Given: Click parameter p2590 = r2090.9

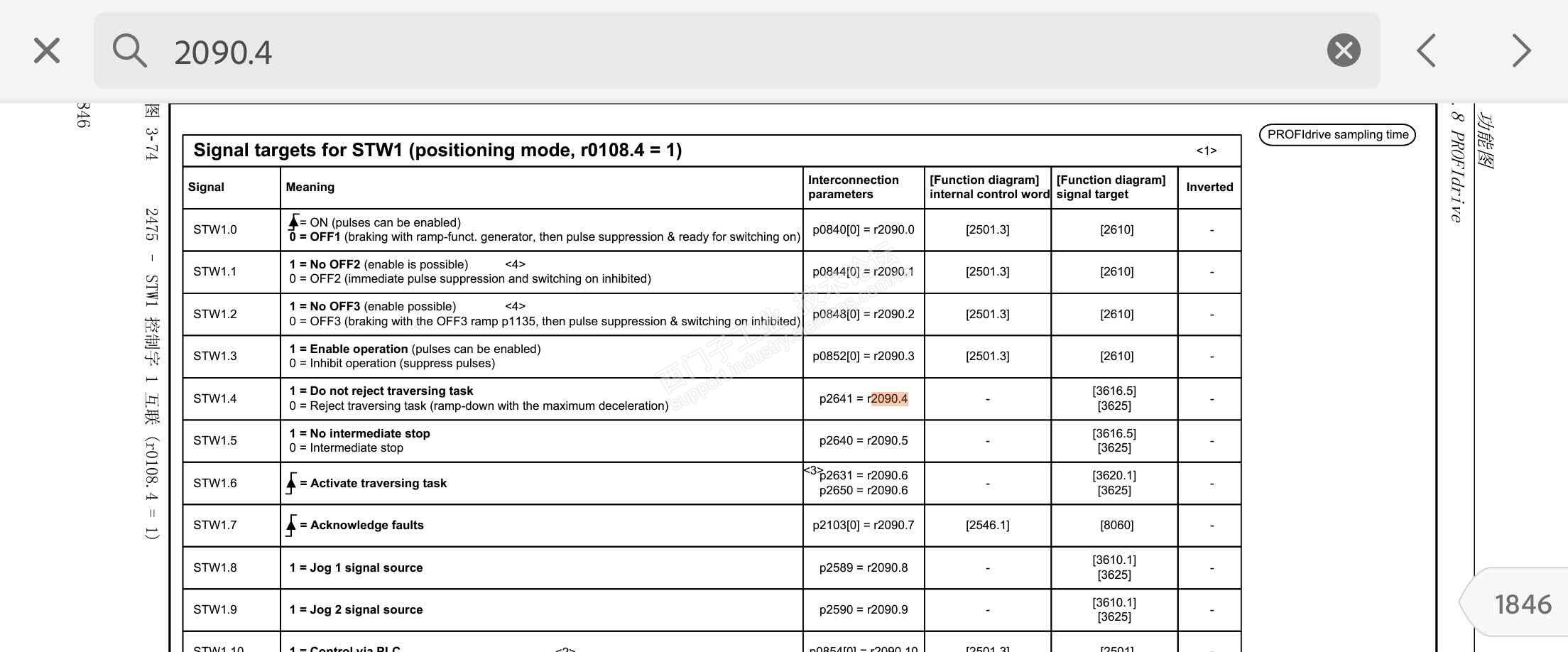Looking at the screenshot, I should (x=864, y=609).
